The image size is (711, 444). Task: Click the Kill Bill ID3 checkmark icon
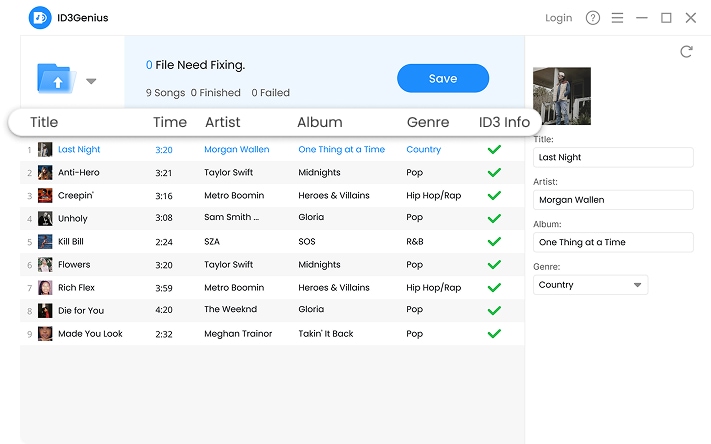click(494, 241)
